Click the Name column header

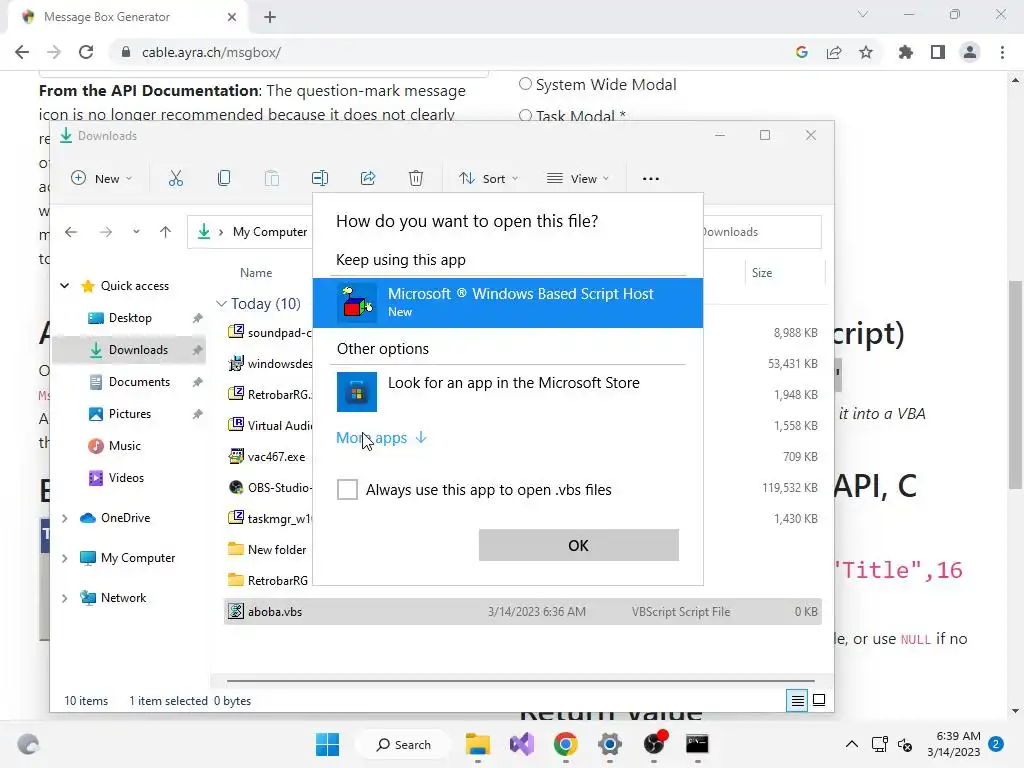click(x=256, y=272)
